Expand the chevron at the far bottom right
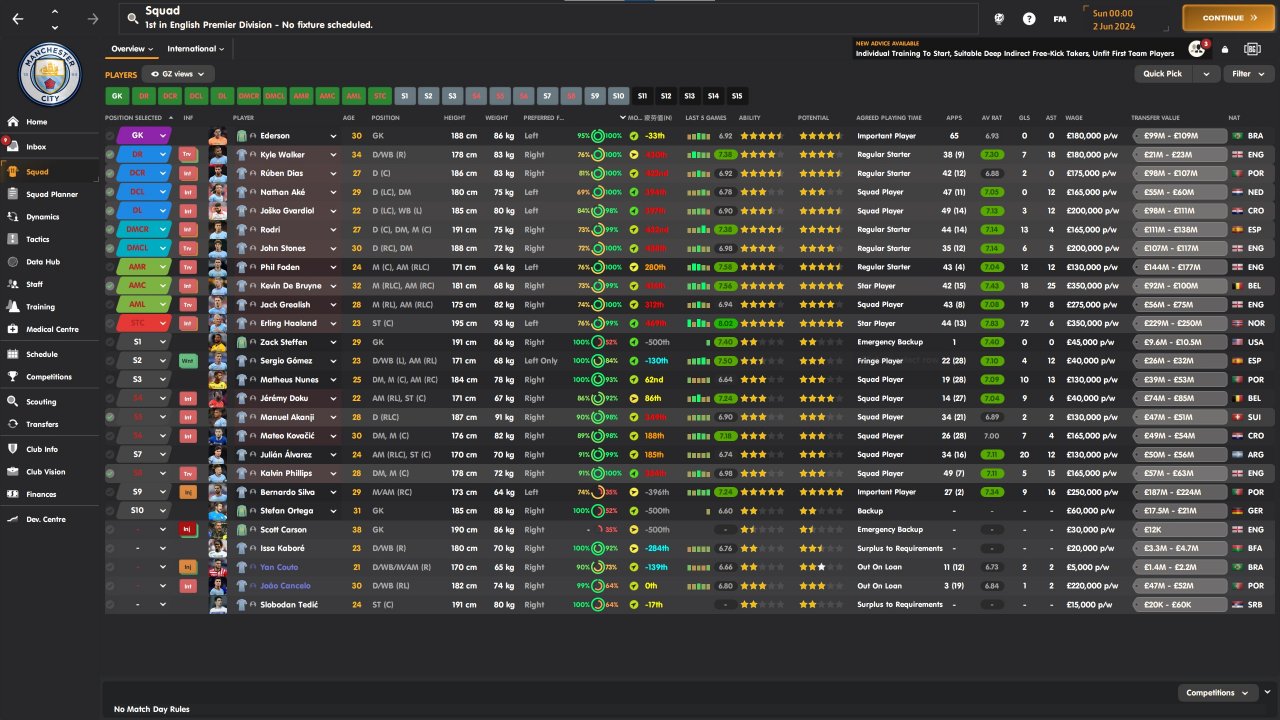The height and width of the screenshot is (720, 1280). tap(1267, 692)
